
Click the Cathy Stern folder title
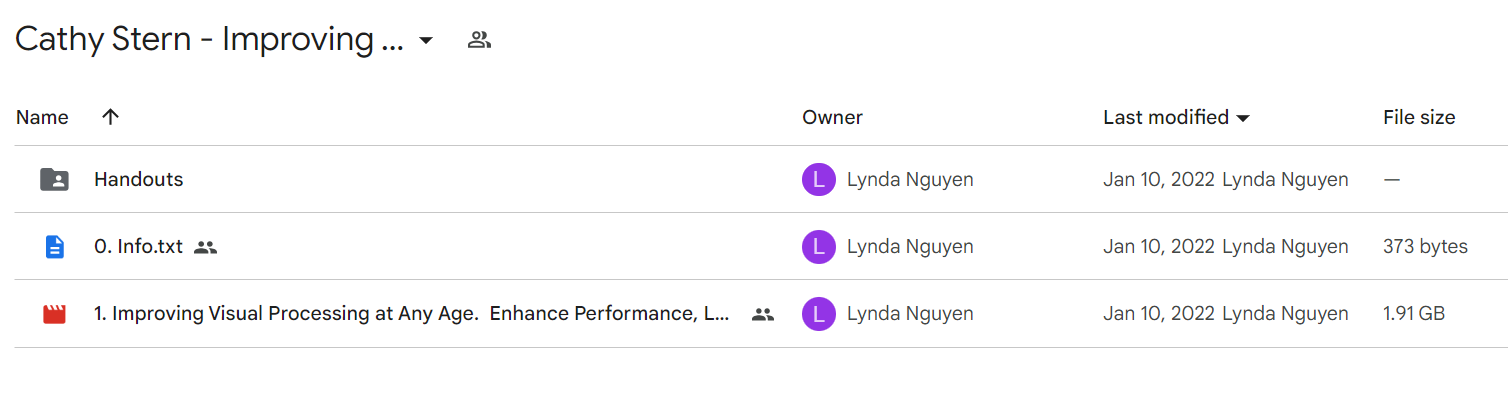(209, 40)
